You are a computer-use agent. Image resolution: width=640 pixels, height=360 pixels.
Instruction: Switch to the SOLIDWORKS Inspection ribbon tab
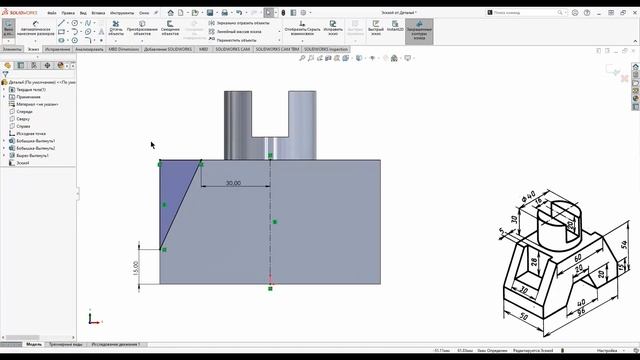[326, 49]
